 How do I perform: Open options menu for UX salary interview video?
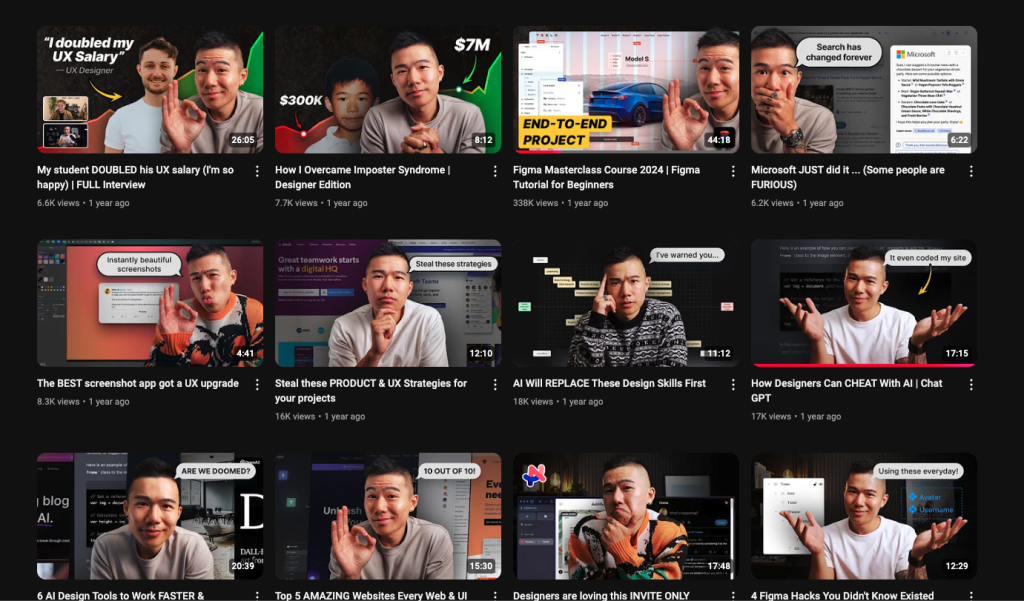(257, 172)
